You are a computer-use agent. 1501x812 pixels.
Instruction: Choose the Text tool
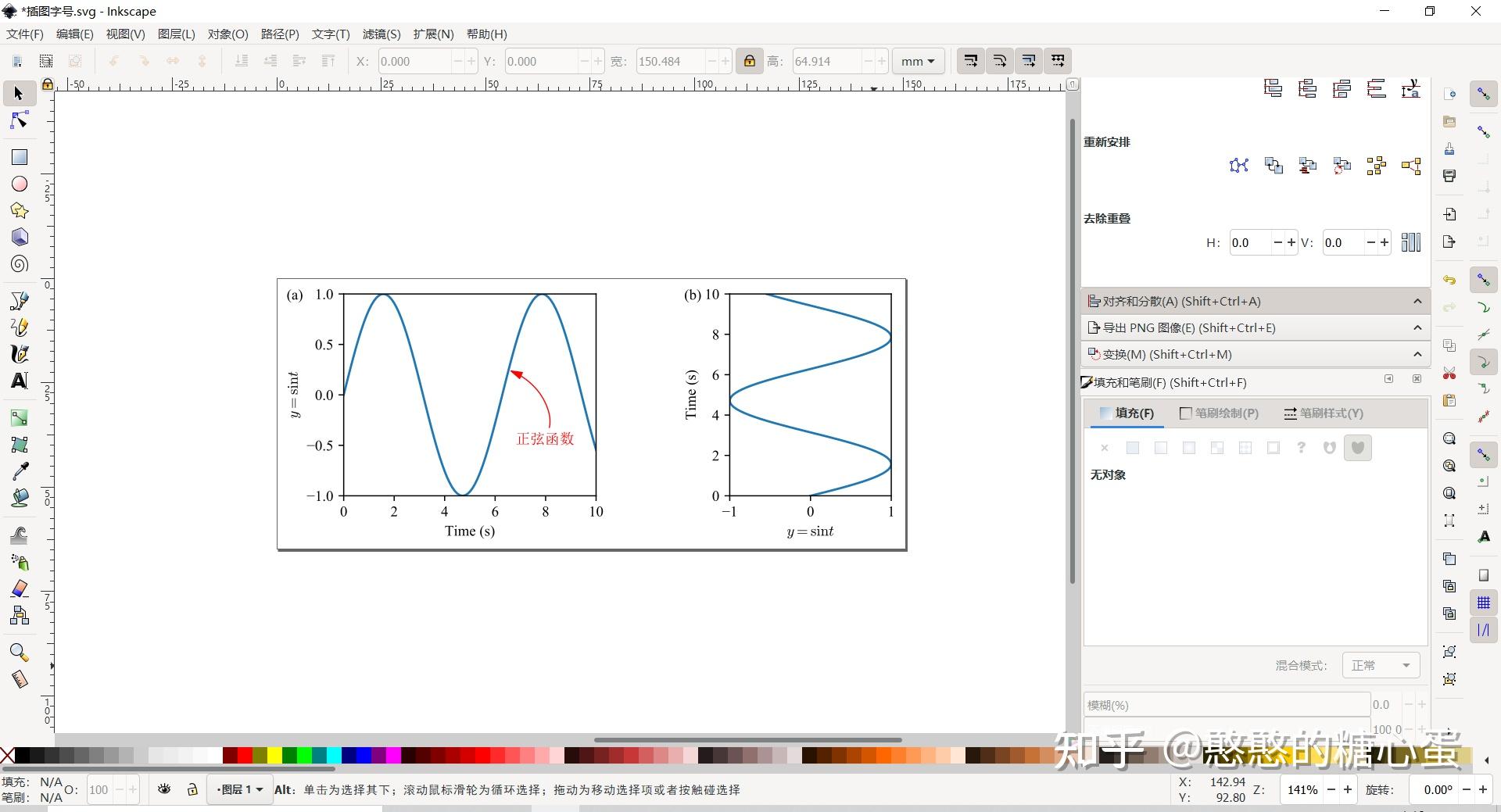[19, 381]
